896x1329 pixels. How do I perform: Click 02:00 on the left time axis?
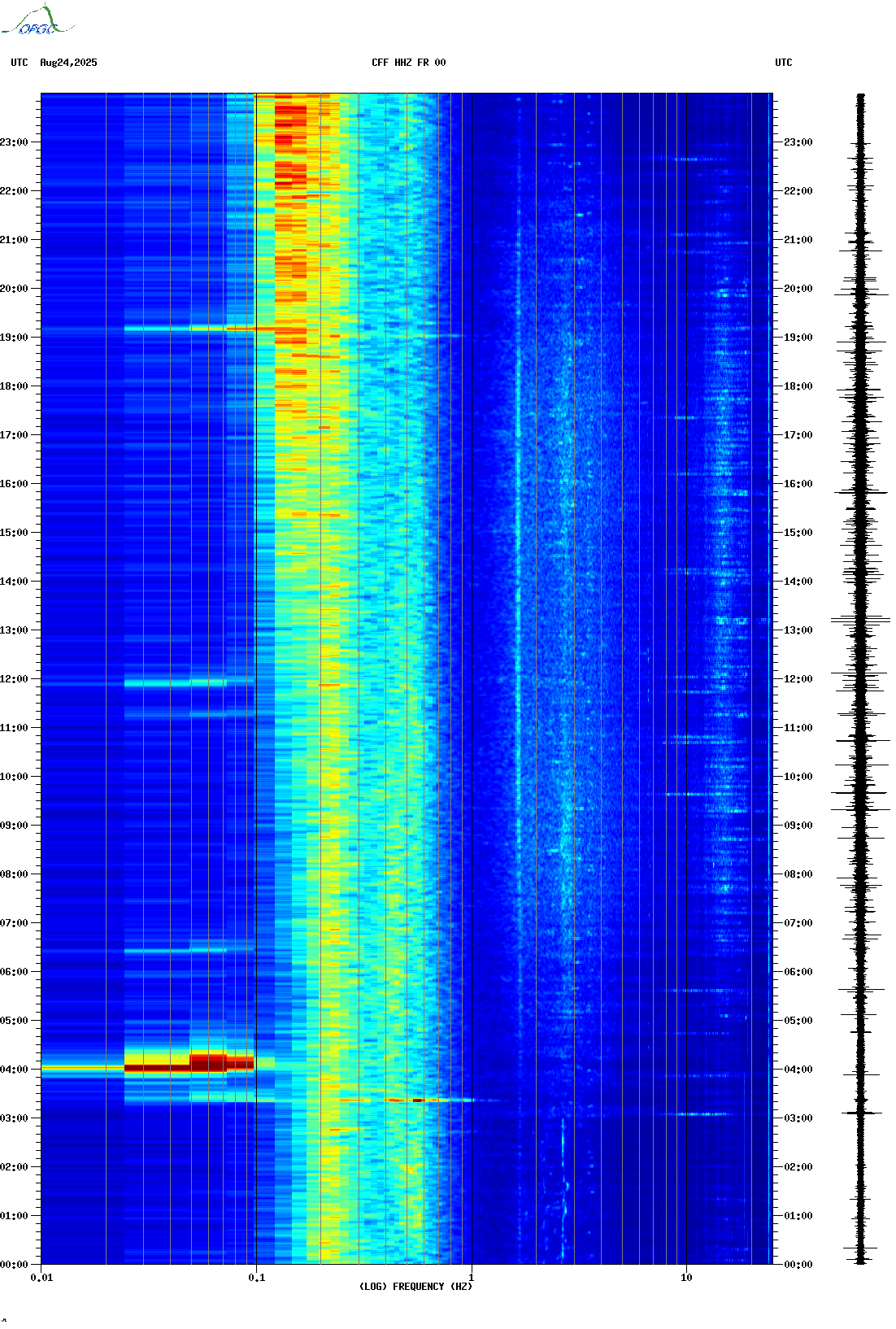click(x=14, y=1167)
